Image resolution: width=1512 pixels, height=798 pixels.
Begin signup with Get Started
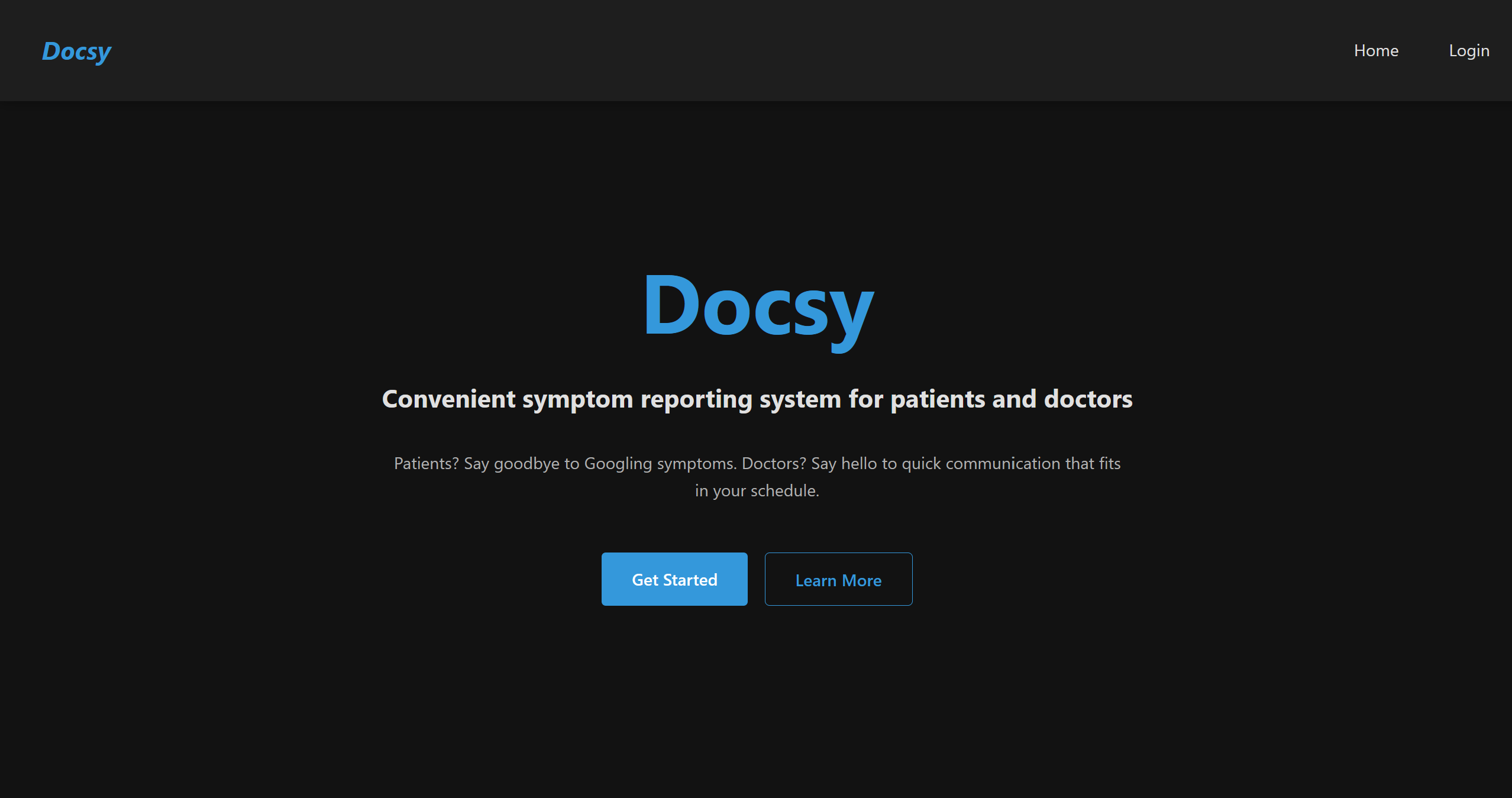[x=674, y=579]
